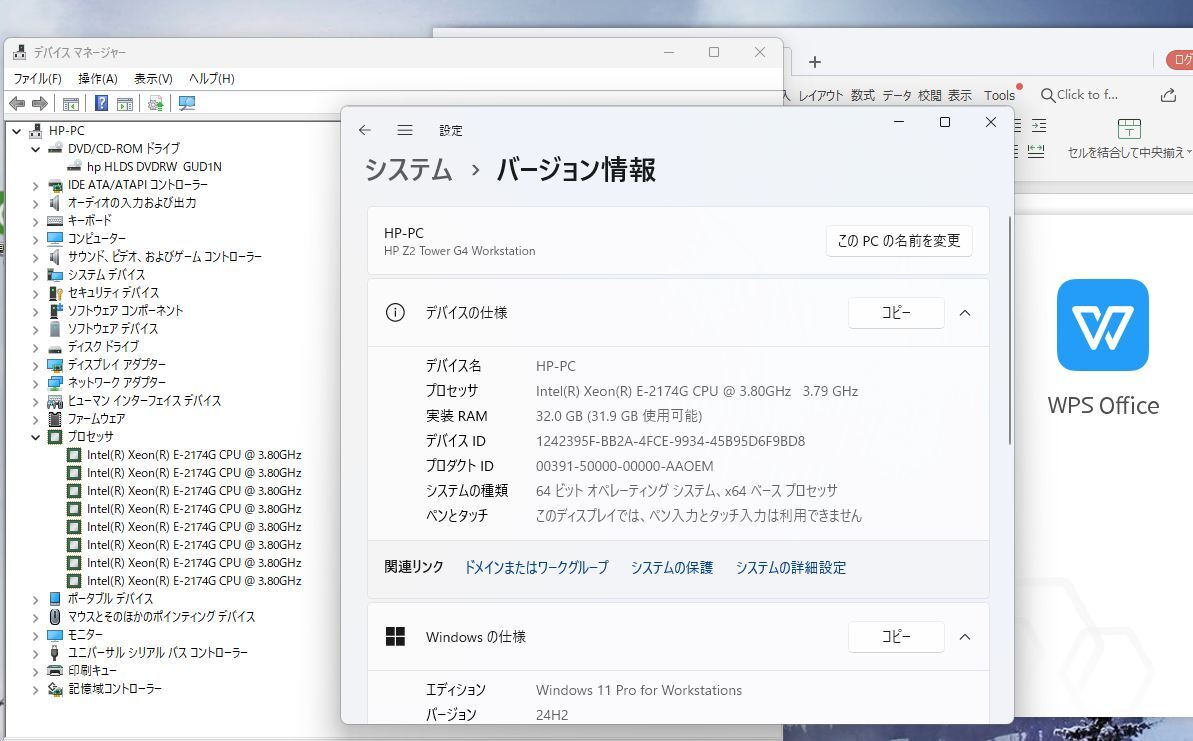Click the WPS increase indent icon
The height and width of the screenshot is (741, 1193).
click(x=1039, y=126)
